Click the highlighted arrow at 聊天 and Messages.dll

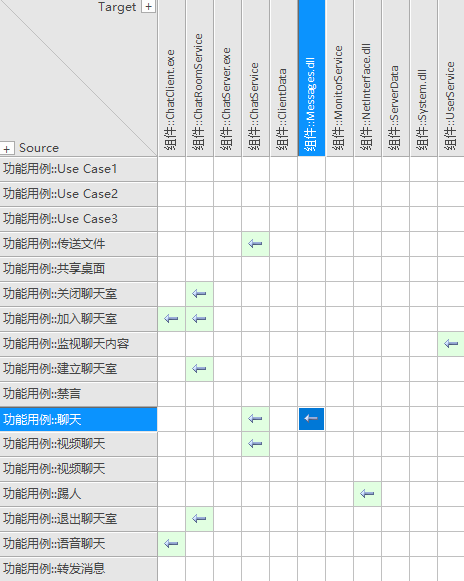[311, 419]
